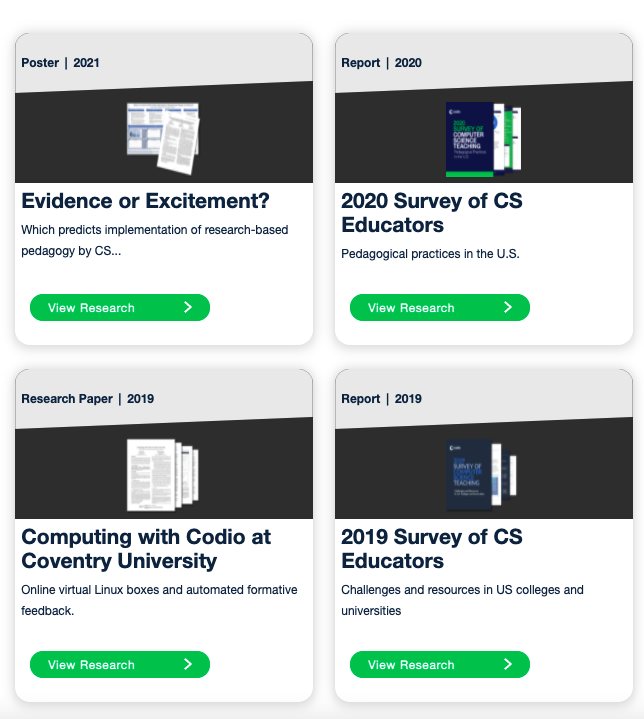
Task: Click arrow chevron on Evidence or Excitement button
Action: 188,307
